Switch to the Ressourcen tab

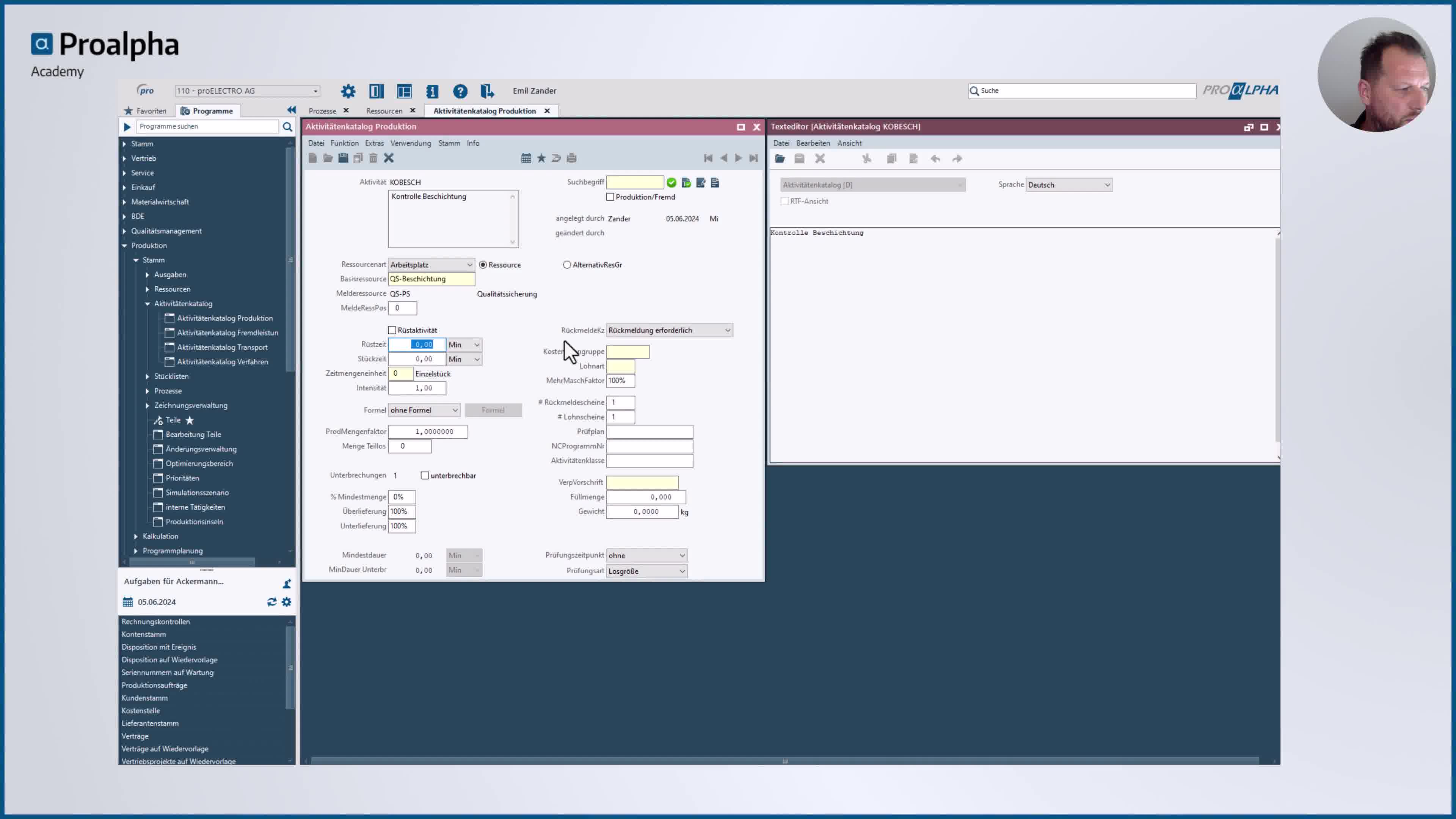click(384, 111)
